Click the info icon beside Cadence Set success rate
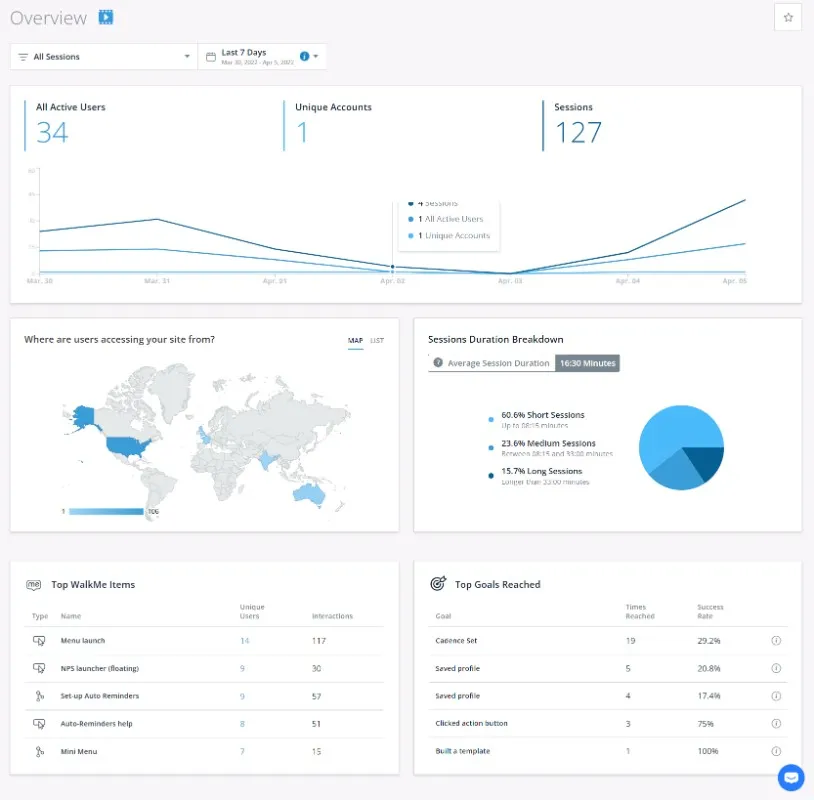 [x=777, y=640]
